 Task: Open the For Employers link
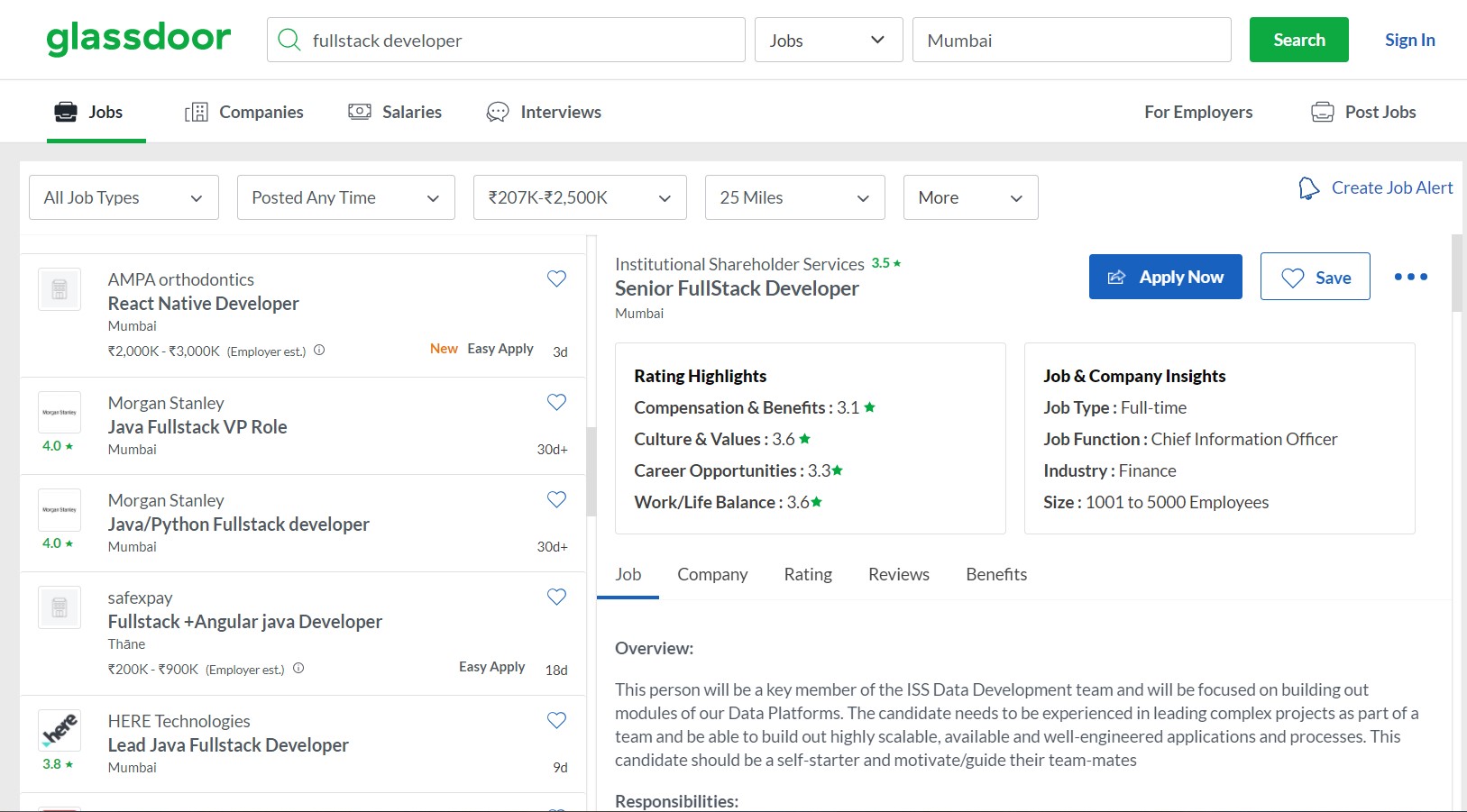click(1198, 112)
